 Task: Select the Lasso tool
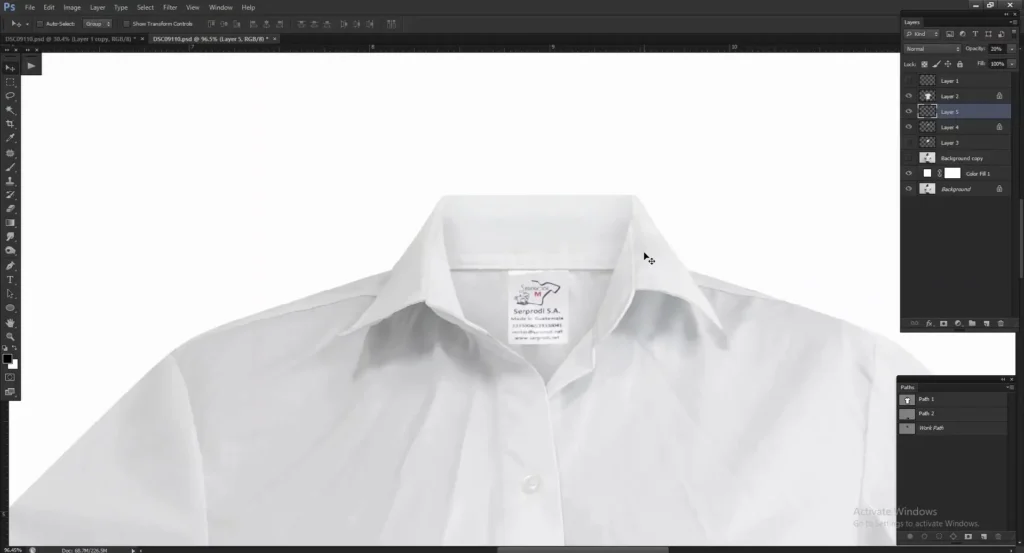(x=10, y=95)
